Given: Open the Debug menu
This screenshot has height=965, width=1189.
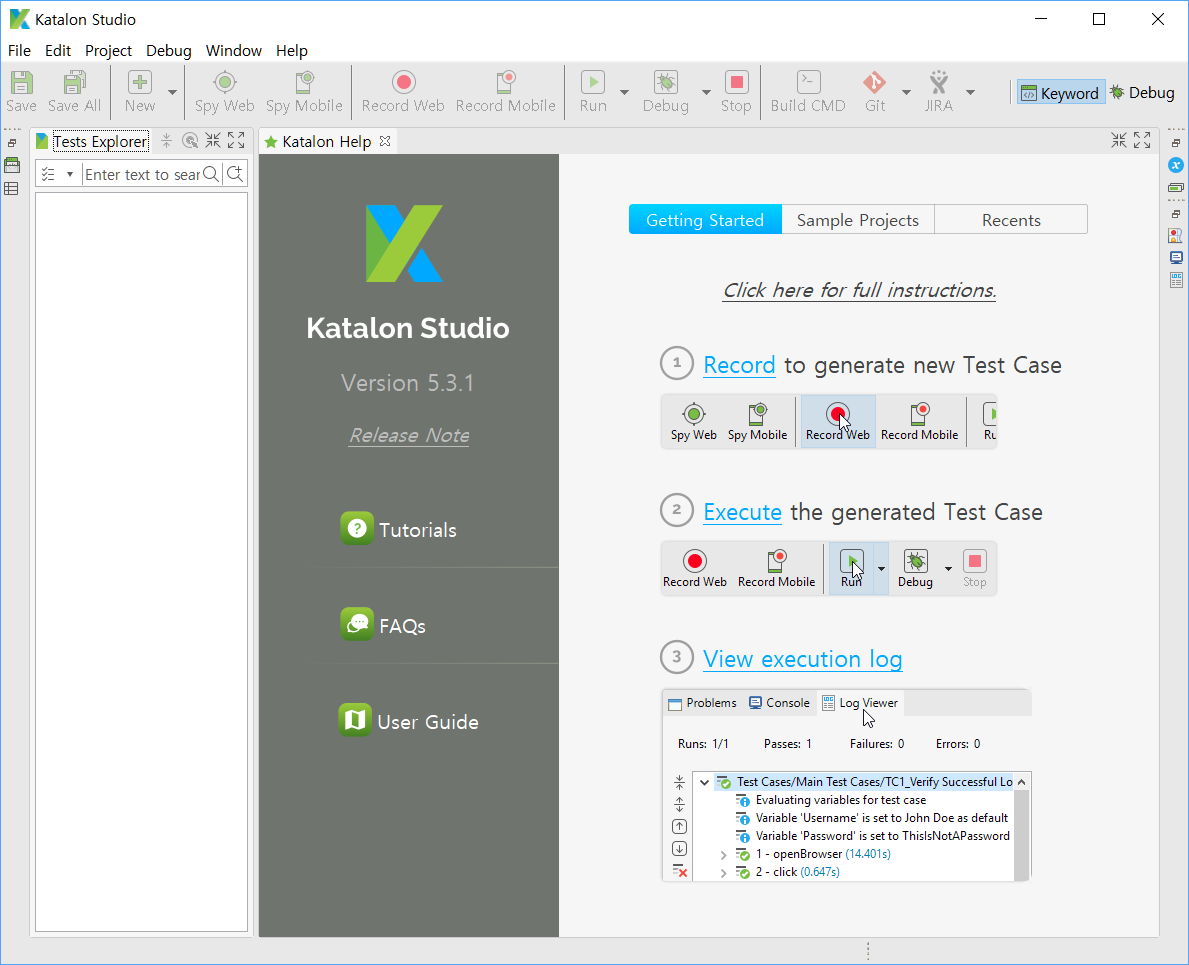Looking at the screenshot, I should 168,51.
